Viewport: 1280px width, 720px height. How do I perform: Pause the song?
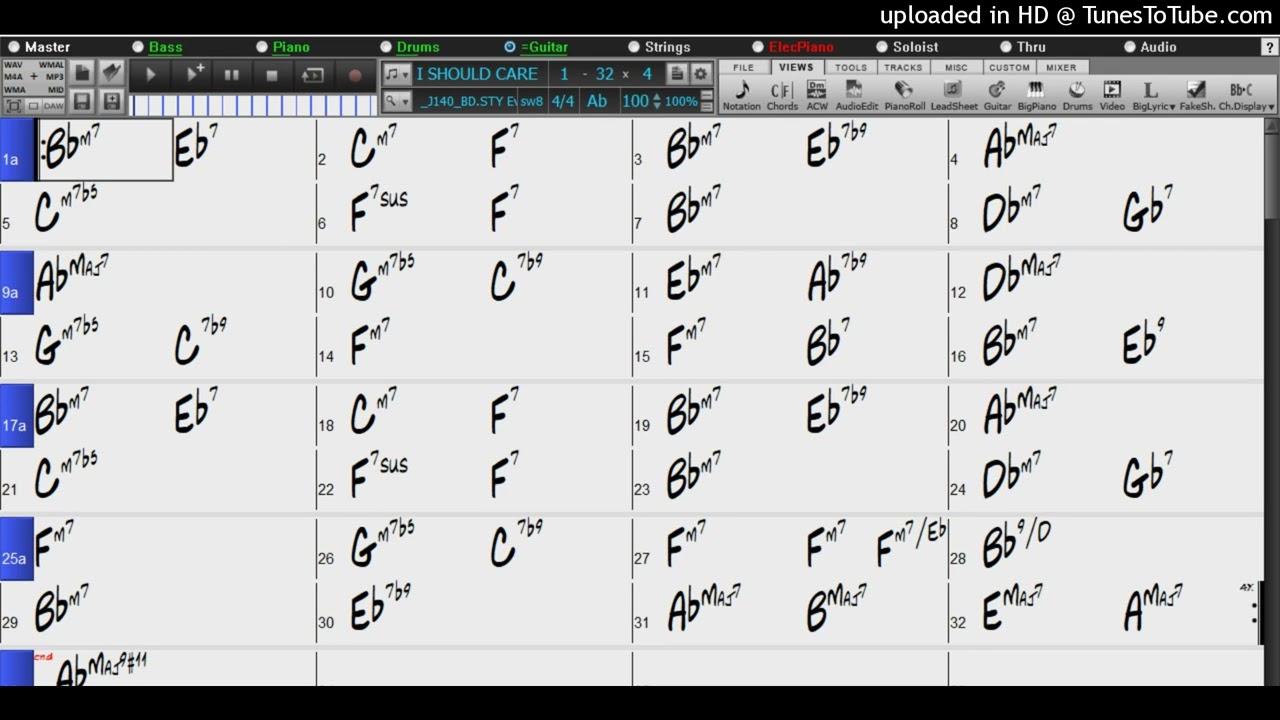232,75
